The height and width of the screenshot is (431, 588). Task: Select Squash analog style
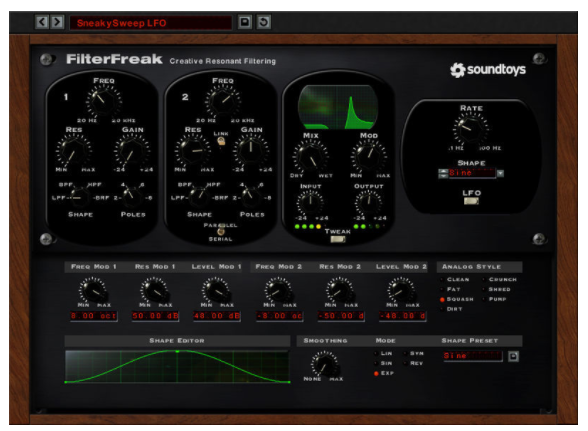point(456,299)
